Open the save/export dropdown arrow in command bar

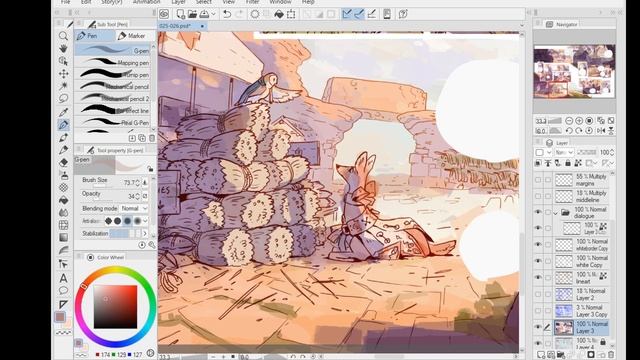tap(213, 14)
